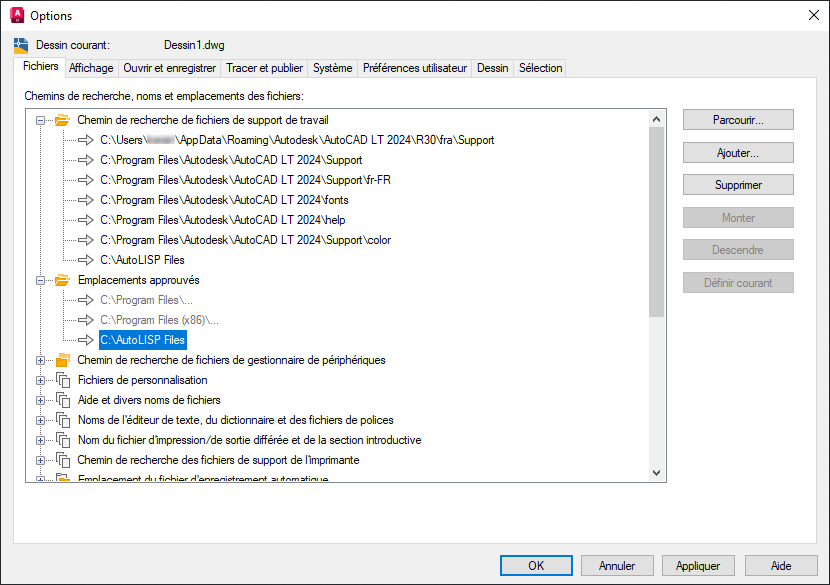Click files icon of Nom du fichier d'impression
This screenshot has width=830, height=585.
[63, 440]
